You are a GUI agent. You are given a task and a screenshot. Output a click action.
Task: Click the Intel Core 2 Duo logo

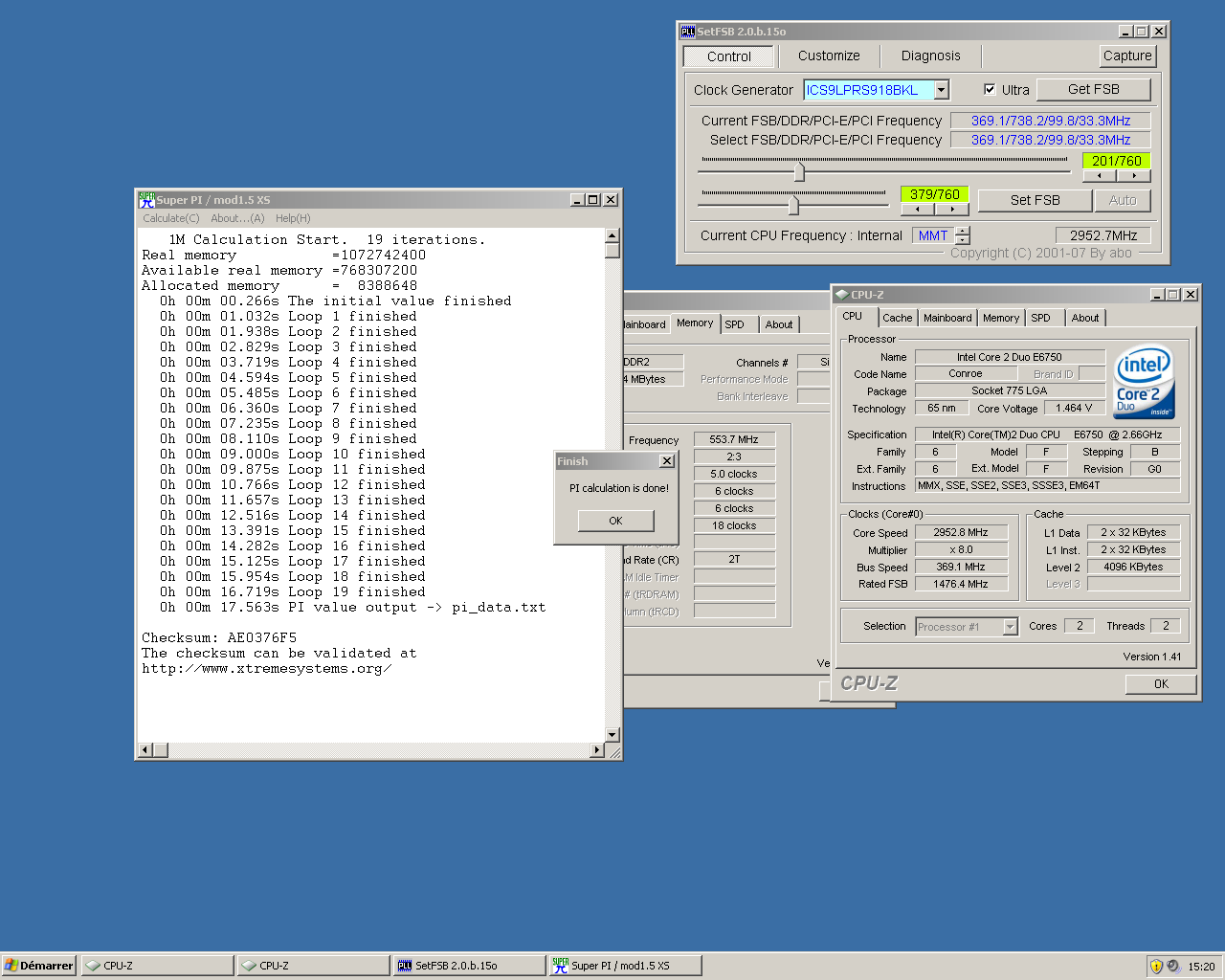[x=1145, y=381]
